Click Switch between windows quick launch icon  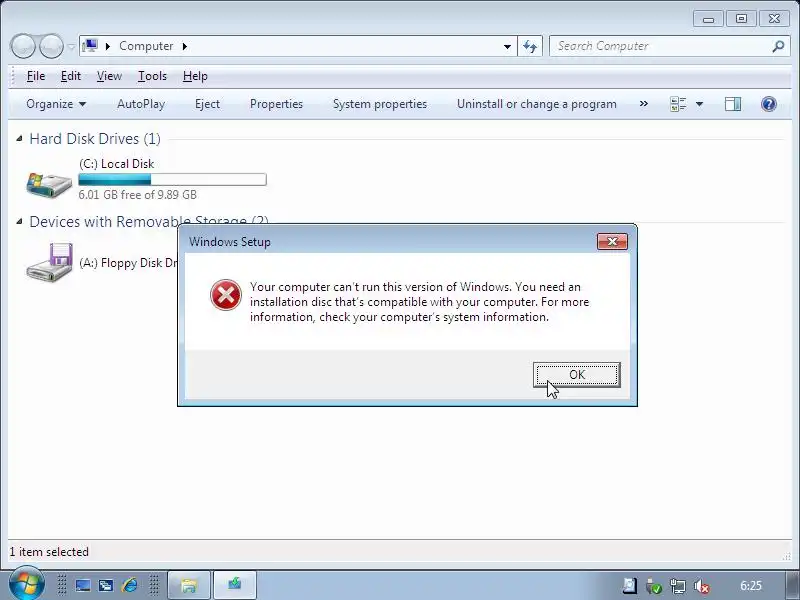106,585
